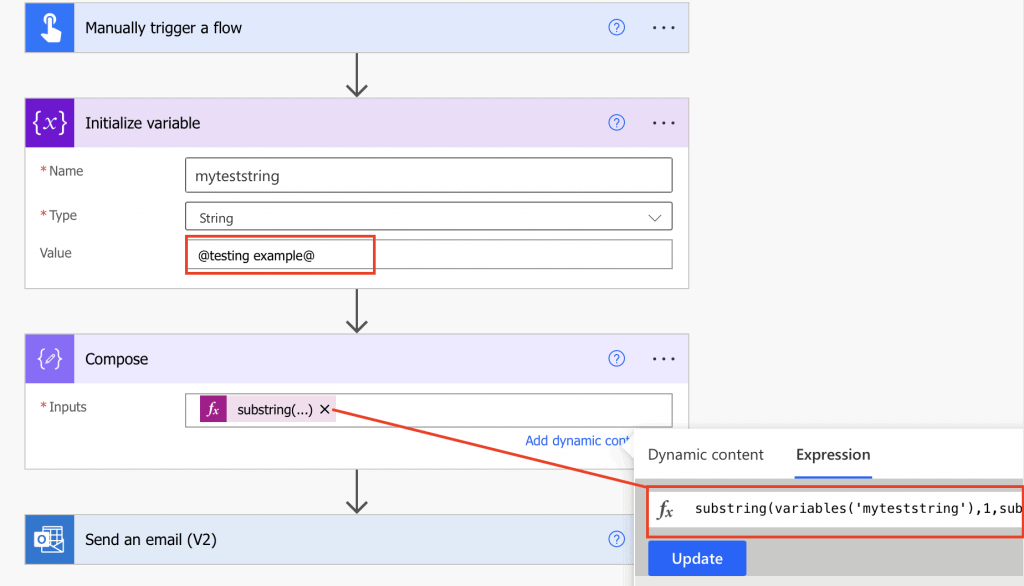Click the Inputs field label

coord(67,407)
